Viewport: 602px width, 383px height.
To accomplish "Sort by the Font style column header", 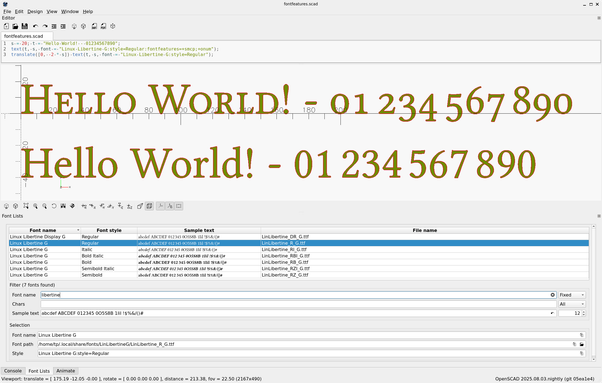I will coord(109,230).
